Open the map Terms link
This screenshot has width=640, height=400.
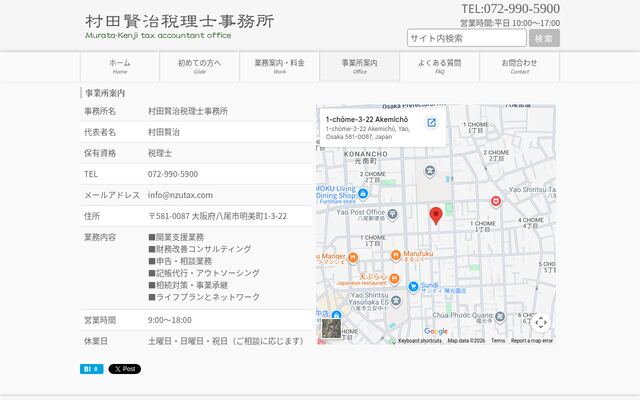pos(498,340)
